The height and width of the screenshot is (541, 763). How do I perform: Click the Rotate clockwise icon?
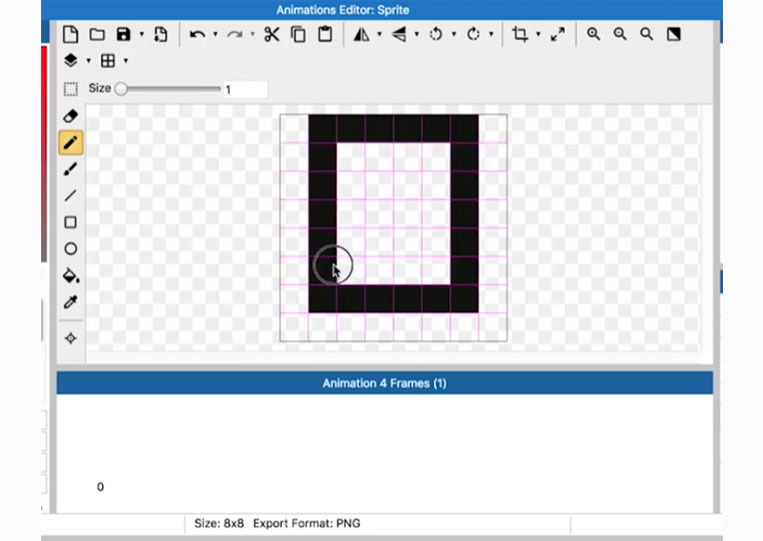473,34
